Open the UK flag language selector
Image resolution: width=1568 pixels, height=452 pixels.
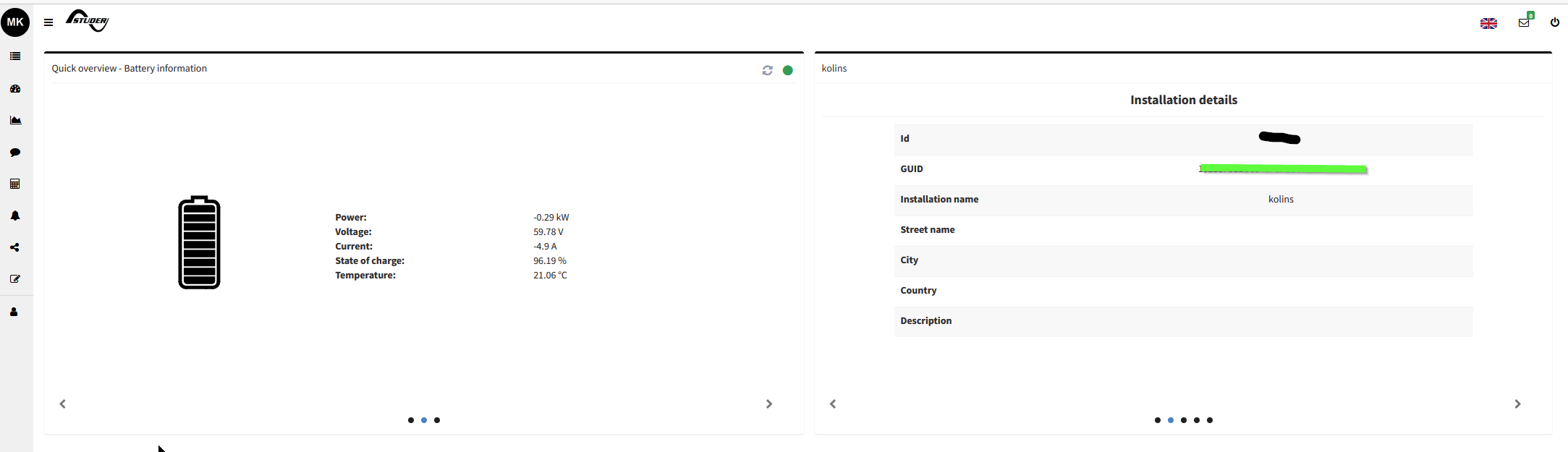tap(1488, 23)
